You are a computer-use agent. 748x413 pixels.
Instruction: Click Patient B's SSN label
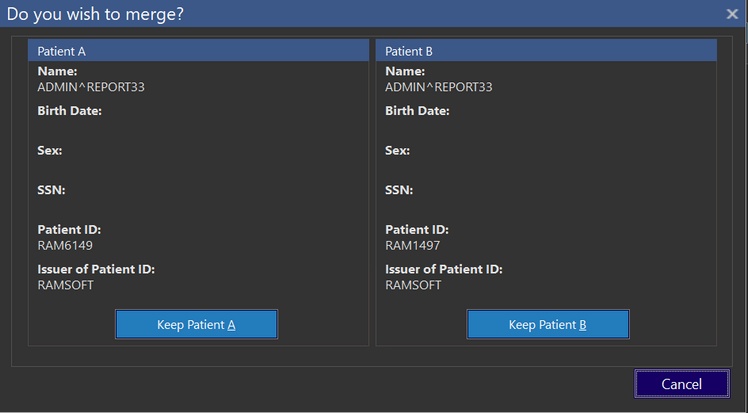398,190
